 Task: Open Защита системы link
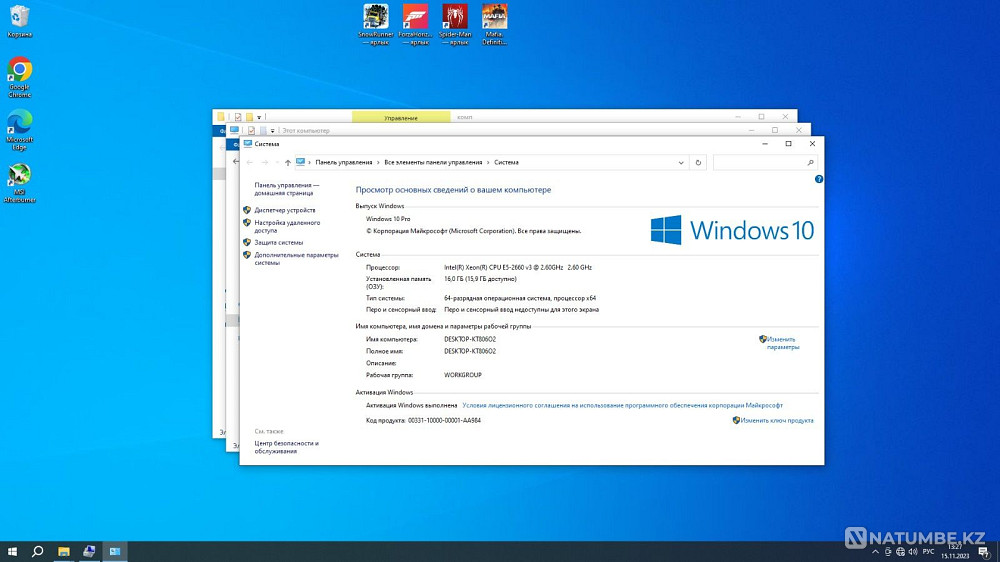[x=279, y=242]
